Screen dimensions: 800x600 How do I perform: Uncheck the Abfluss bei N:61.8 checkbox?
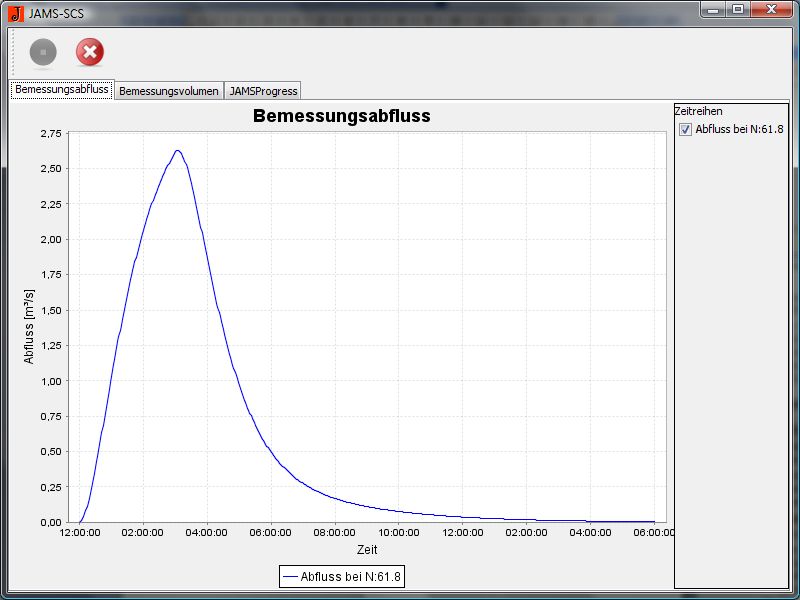tap(685, 130)
